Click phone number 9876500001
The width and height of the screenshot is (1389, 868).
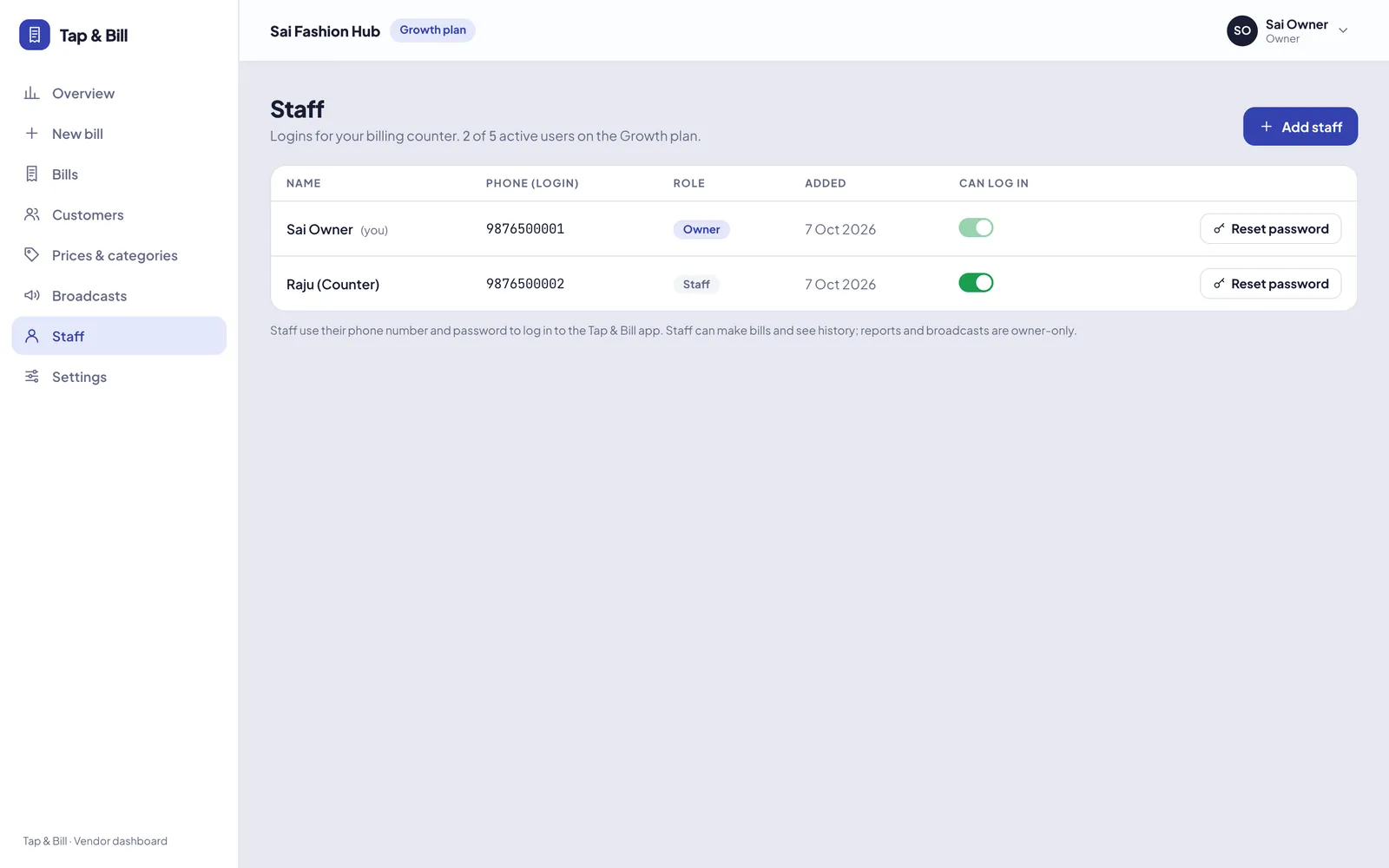click(525, 229)
